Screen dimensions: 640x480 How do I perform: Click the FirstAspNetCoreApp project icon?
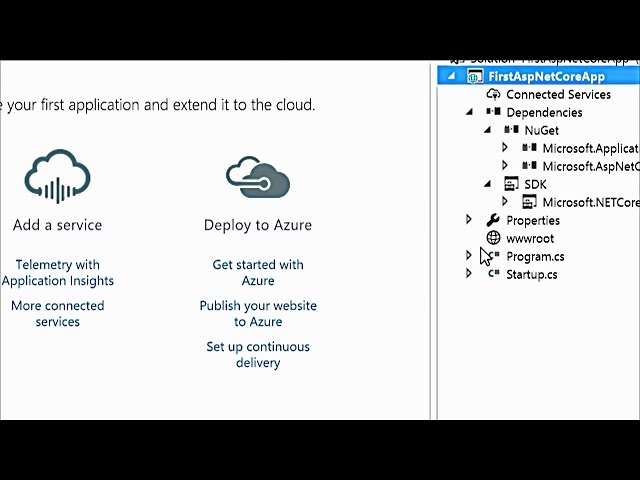pos(475,77)
